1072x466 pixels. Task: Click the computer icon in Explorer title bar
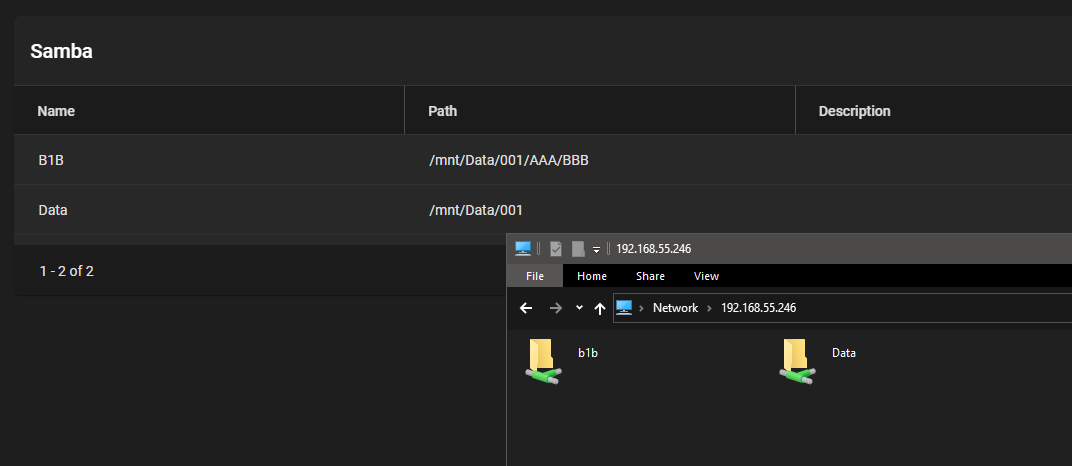click(x=523, y=249)
